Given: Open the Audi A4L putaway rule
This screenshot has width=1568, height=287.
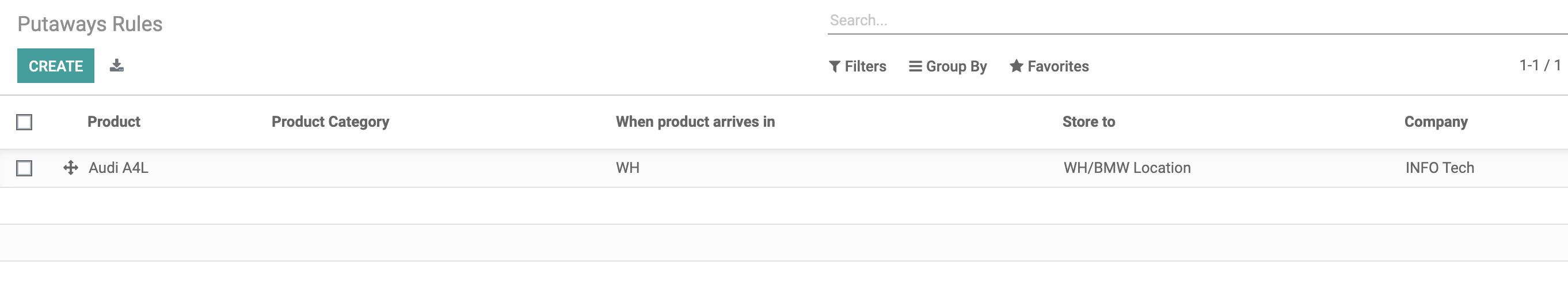Looking at the screenshot, I should [x=119, y=168].
